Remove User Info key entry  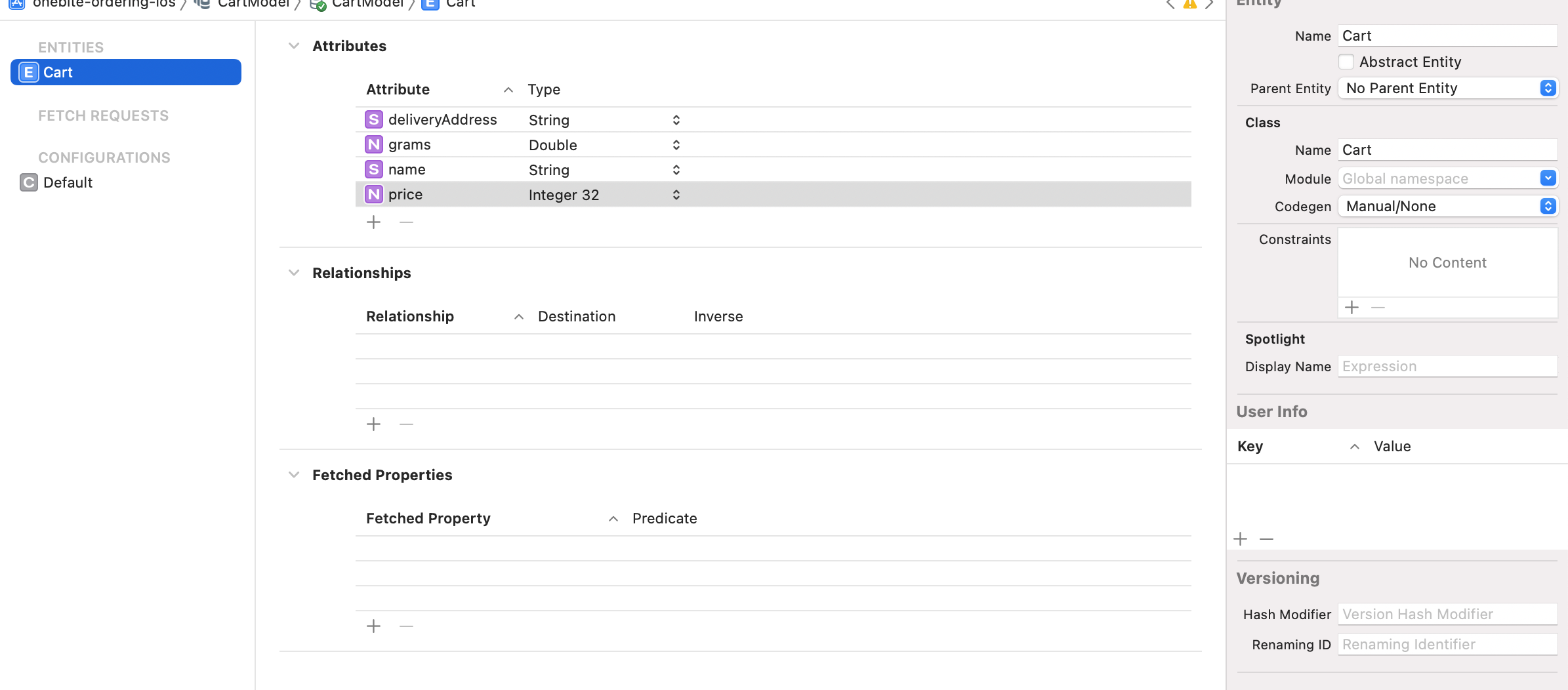click(1266, 539)
